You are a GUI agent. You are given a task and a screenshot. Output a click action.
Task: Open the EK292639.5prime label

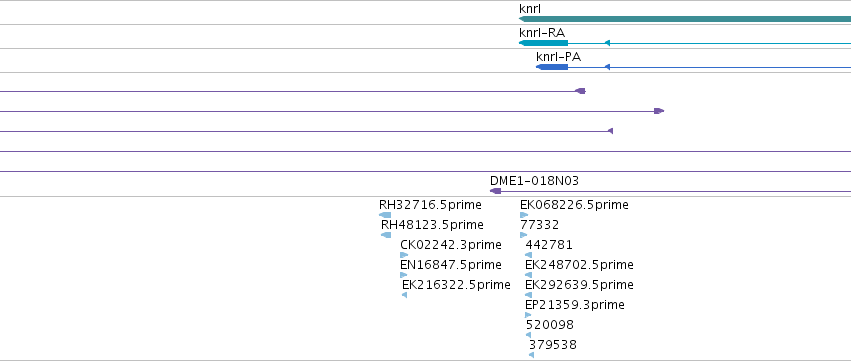[x=579, y=285]
